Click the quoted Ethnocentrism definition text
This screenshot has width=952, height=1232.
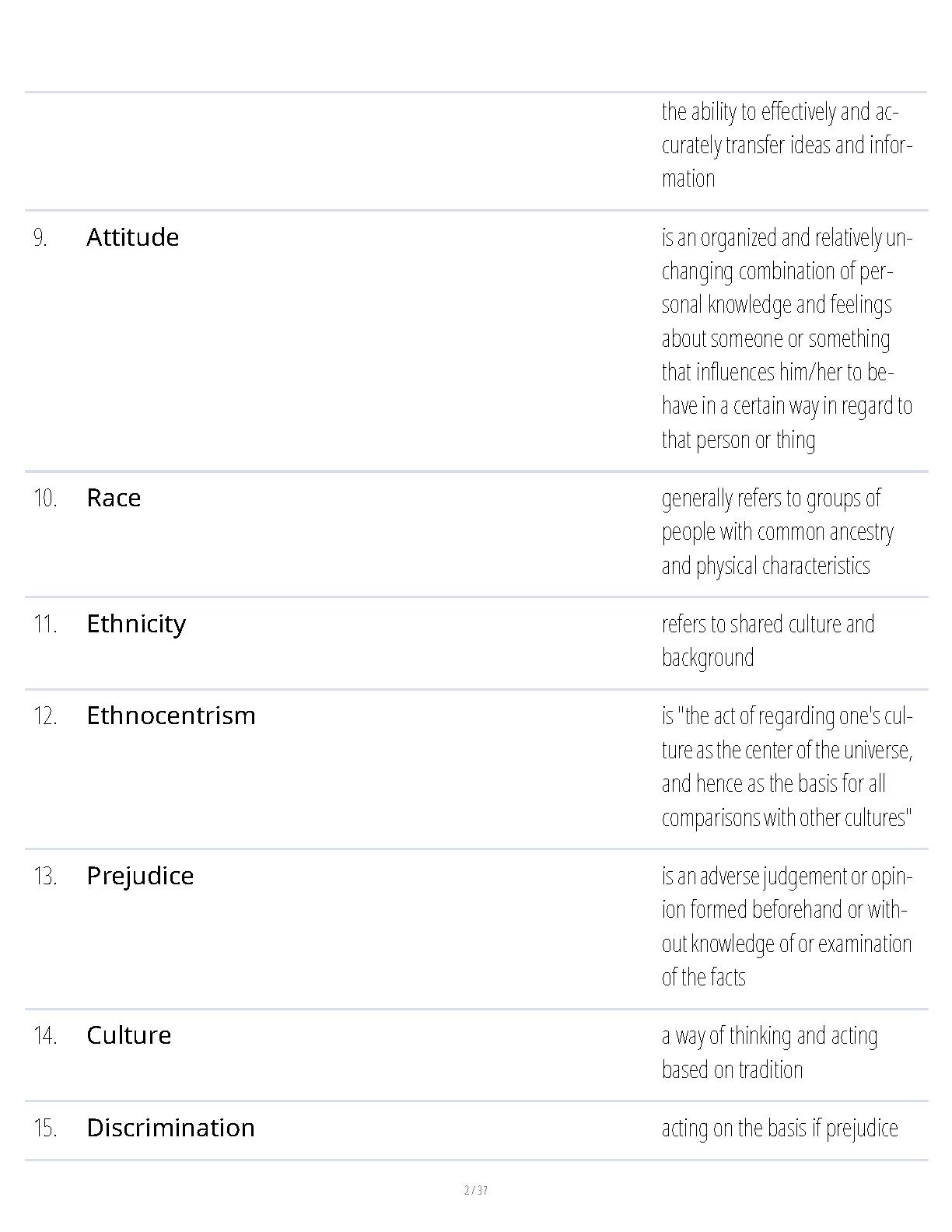pyautogui.click(x=786, y=767)
